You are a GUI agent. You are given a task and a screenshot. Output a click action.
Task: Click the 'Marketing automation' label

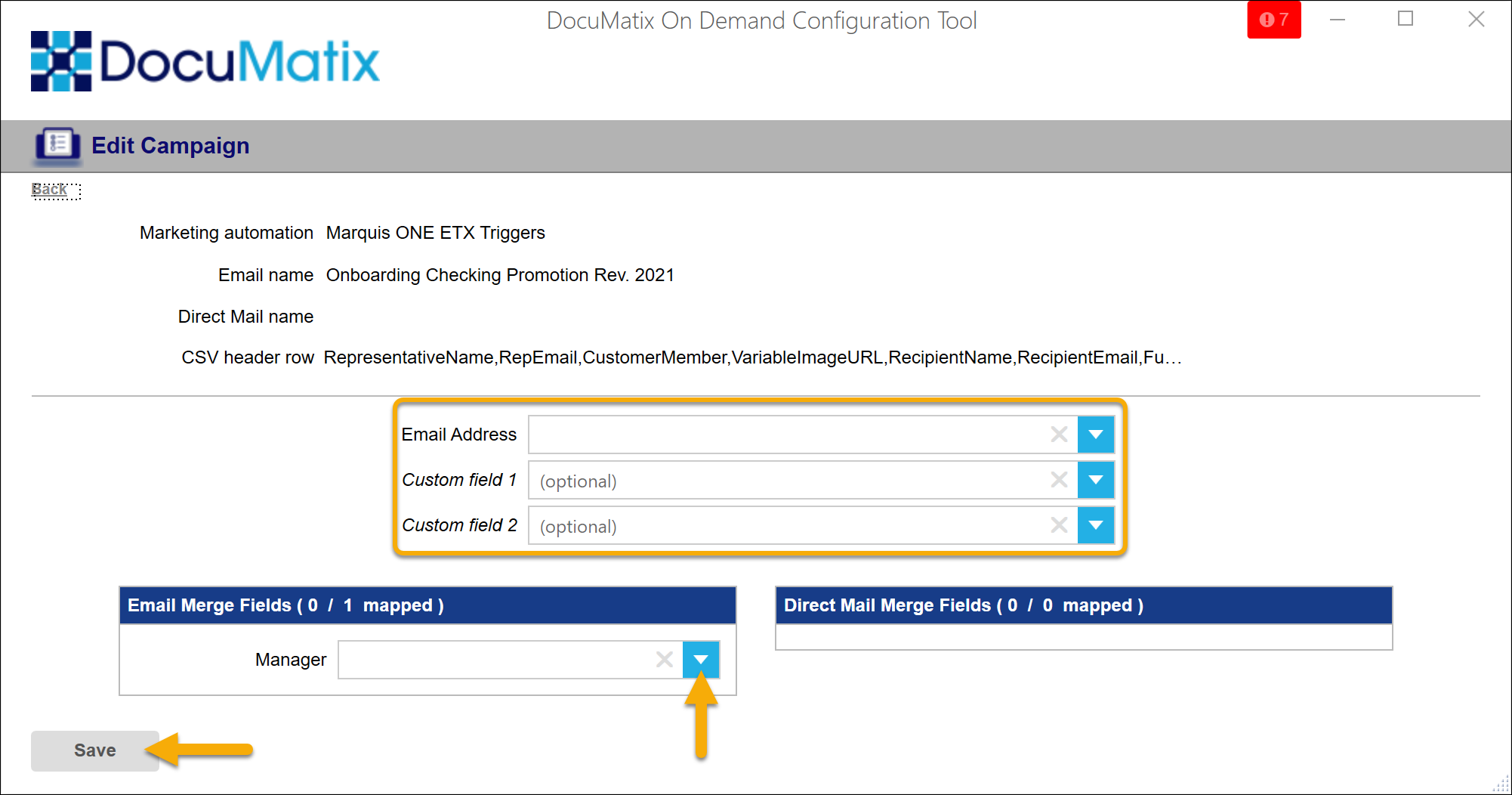point(227,233)
